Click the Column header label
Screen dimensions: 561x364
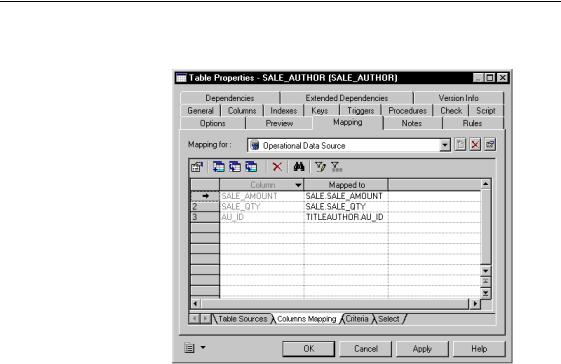(263, 185)
